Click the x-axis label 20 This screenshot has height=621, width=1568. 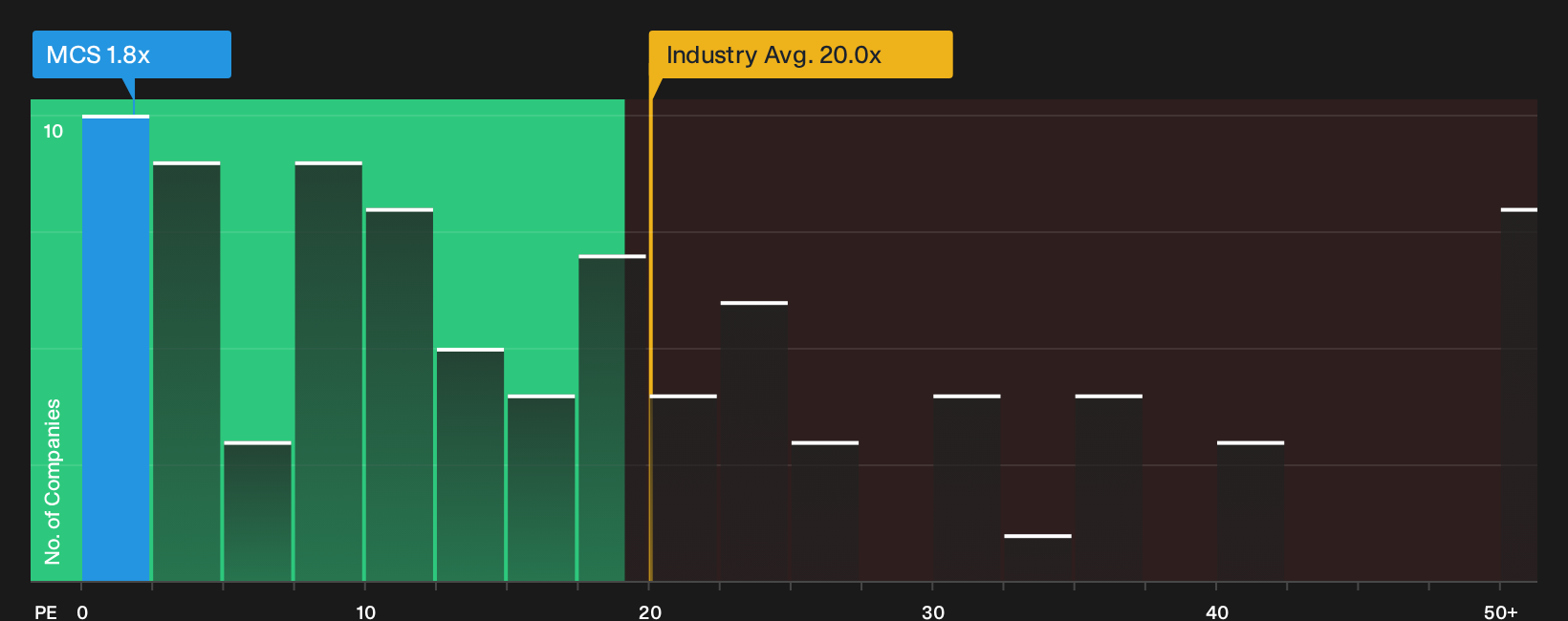tap(650, 611)
